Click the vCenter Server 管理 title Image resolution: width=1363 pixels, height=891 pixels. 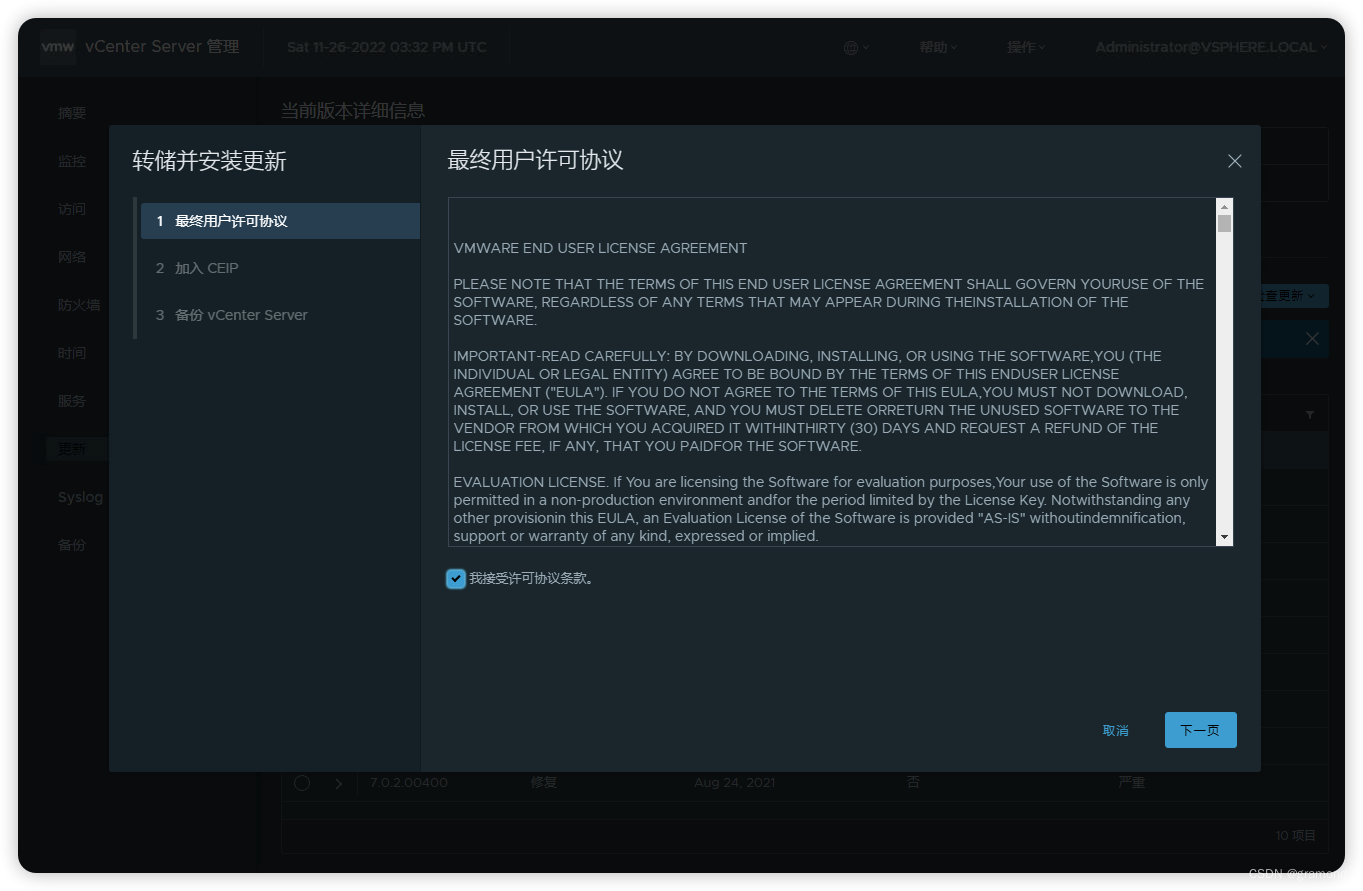tap(162, 47)
